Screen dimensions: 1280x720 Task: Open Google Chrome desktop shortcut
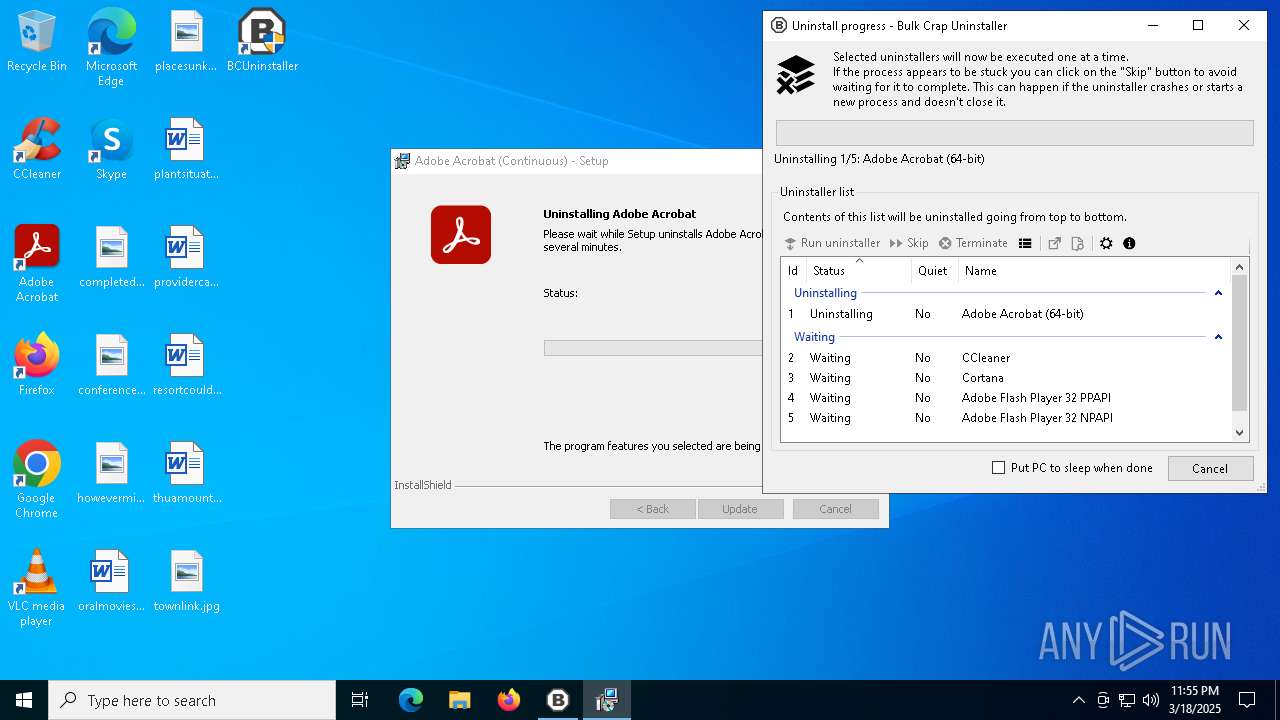pyautogui.click(x=37, y=480)
